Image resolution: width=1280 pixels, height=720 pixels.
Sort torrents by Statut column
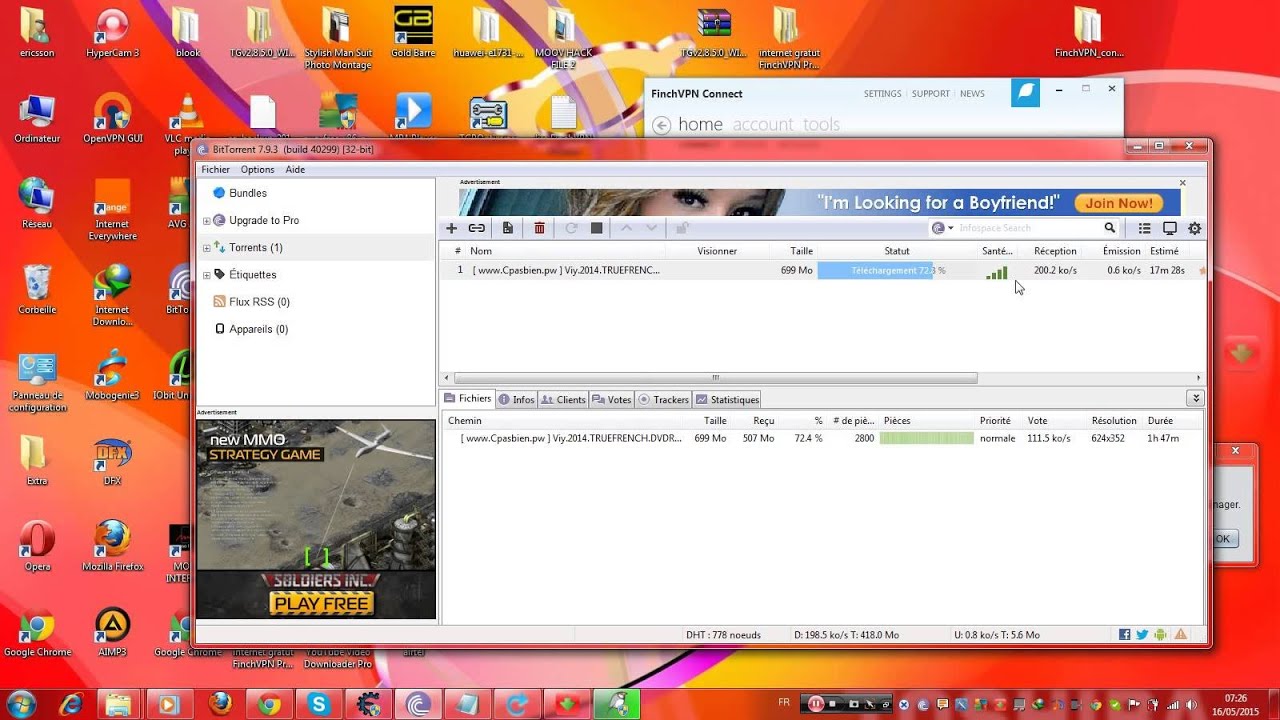click(x=897, y=251)
